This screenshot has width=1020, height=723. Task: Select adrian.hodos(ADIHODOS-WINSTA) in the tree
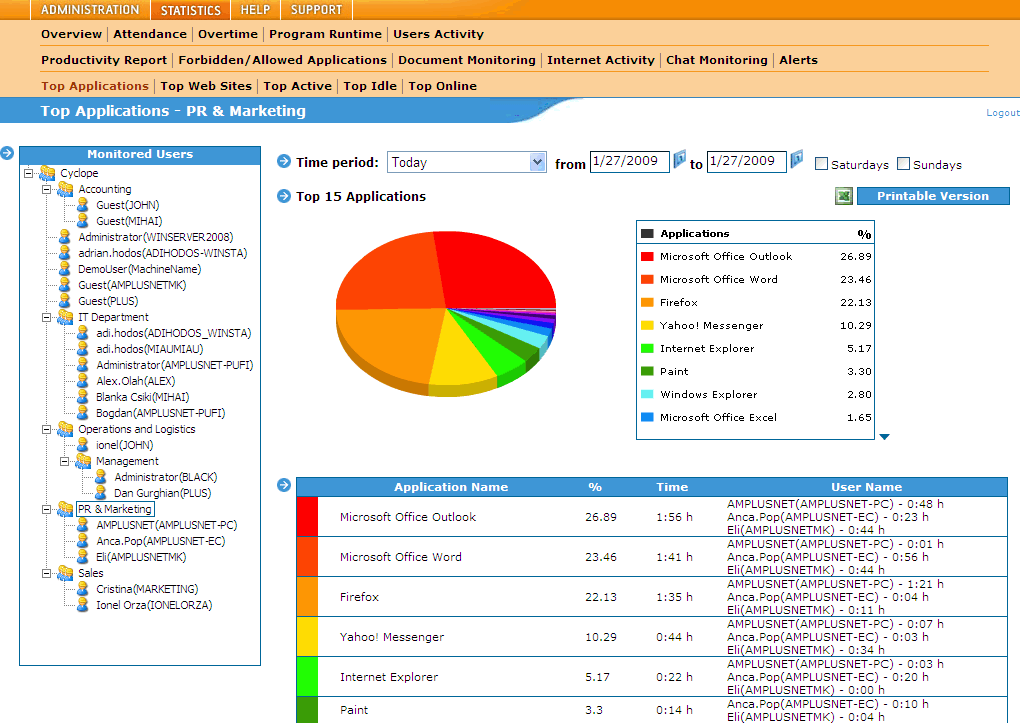point(163,253)
